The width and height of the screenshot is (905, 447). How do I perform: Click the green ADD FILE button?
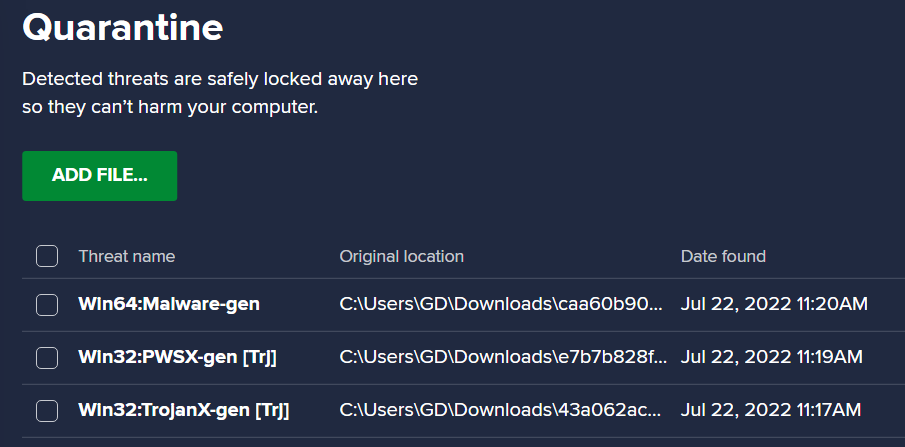click(99, 176)
